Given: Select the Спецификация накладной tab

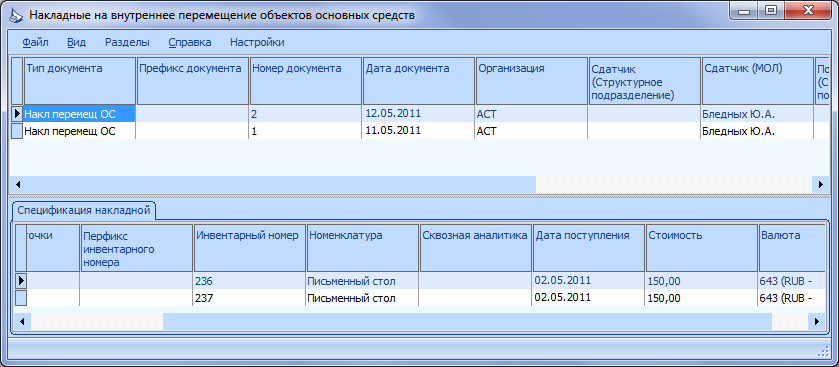Looking at the screenshot, I should [83, 210].
